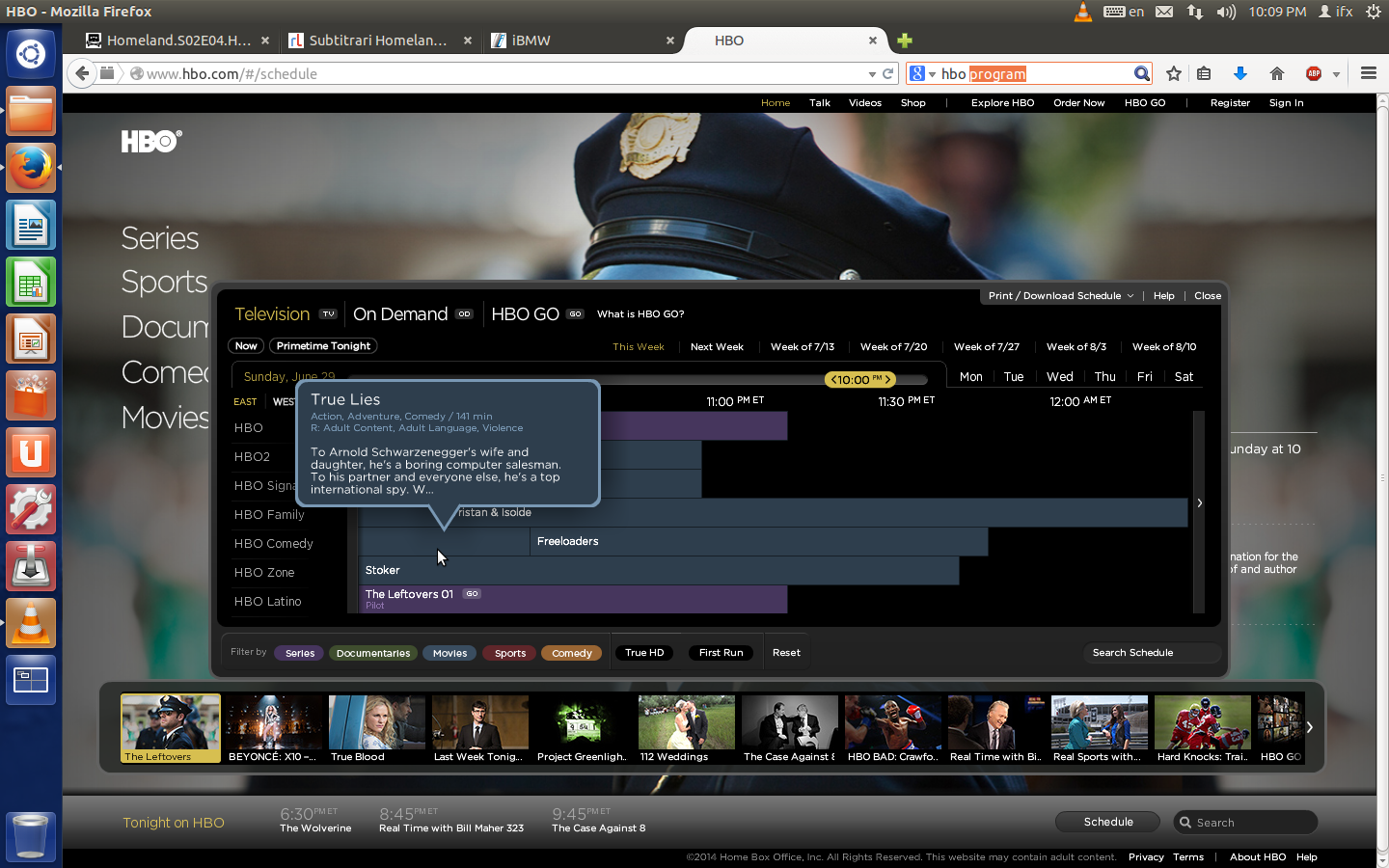Open the Trash in the dock
The width and height of the screenshot is (1389, 868).
click(31, 835)
